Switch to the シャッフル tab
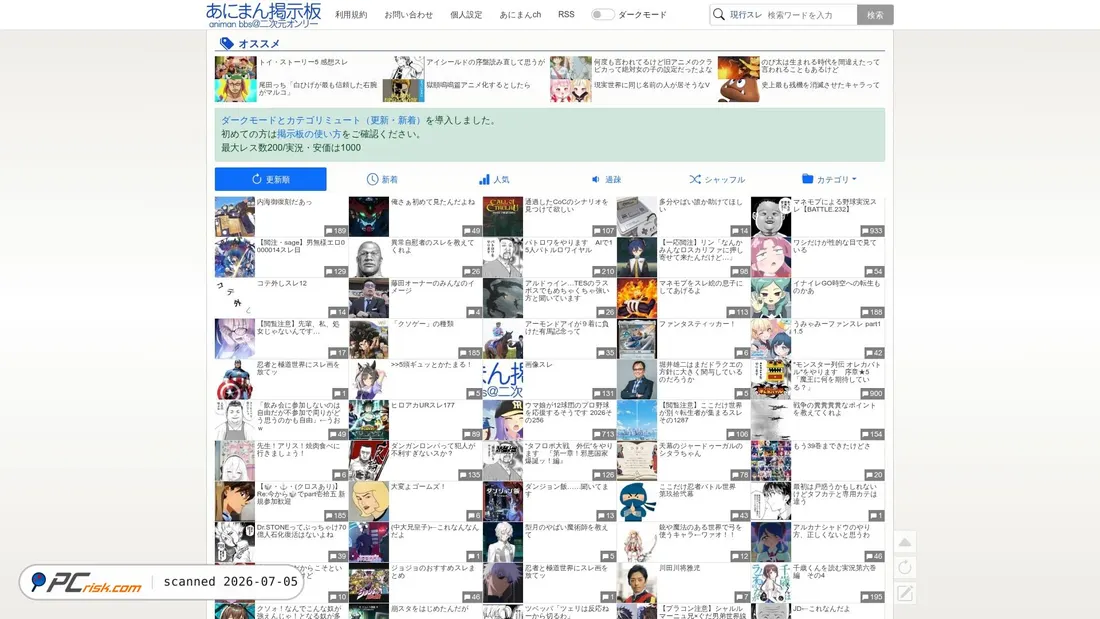 [717, 180]
